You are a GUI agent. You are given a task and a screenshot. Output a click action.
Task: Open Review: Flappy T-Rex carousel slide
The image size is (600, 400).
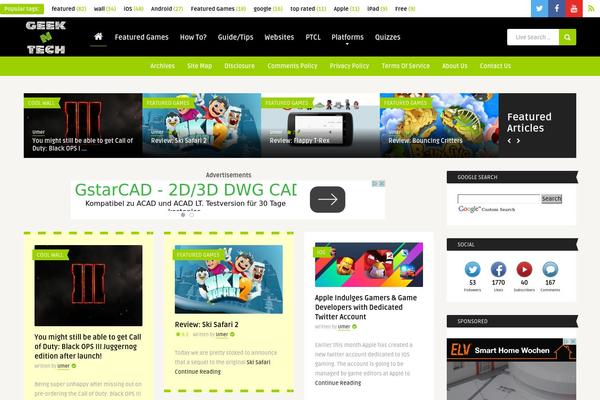320,125
